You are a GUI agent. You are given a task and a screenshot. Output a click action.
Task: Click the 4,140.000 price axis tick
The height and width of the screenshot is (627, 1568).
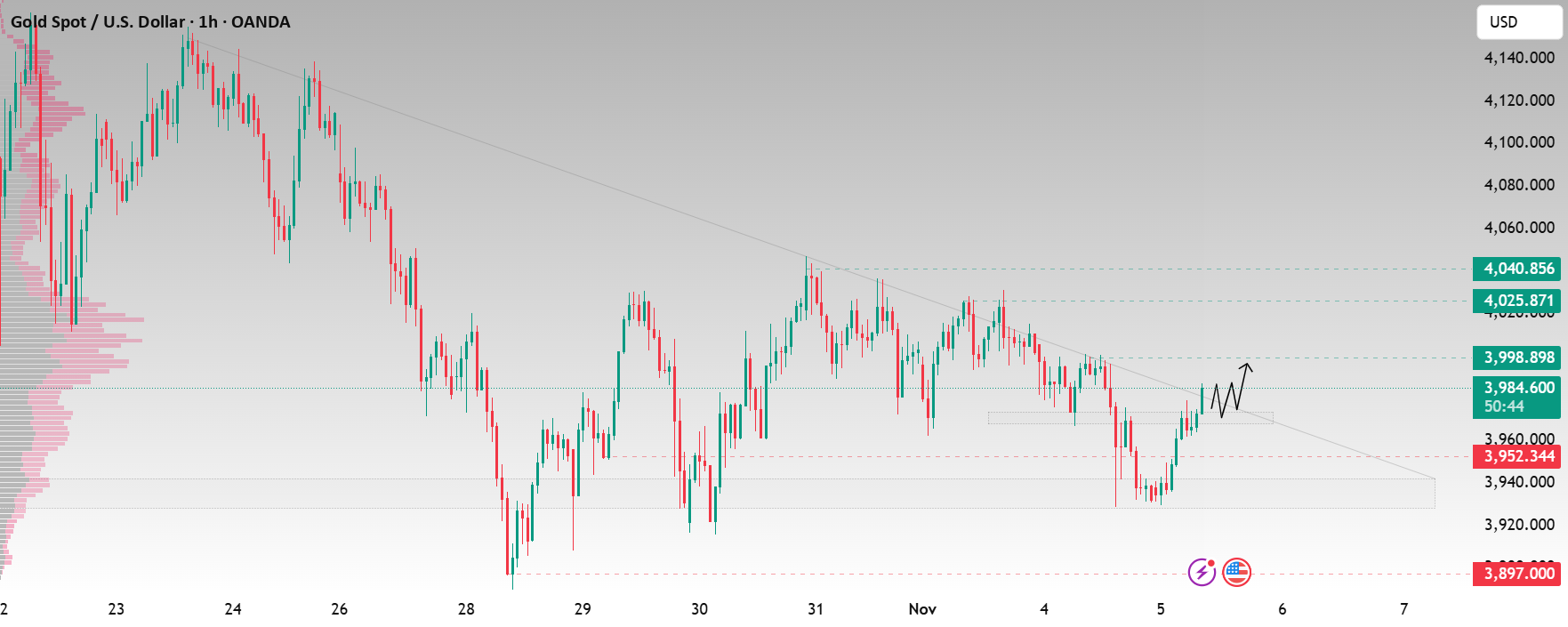point(1519,58)
